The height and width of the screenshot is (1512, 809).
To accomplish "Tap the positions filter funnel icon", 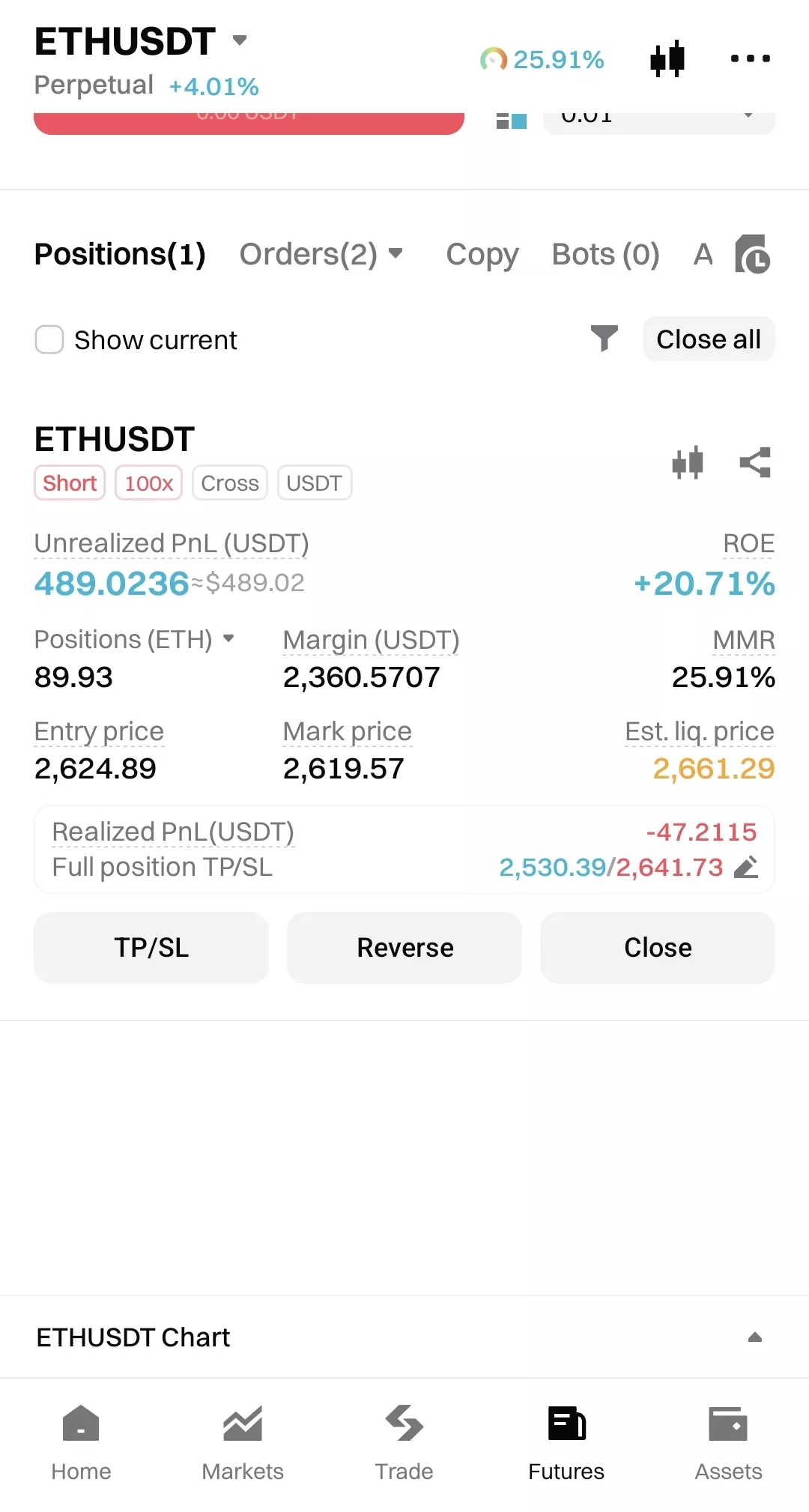I will pos(604,339).
